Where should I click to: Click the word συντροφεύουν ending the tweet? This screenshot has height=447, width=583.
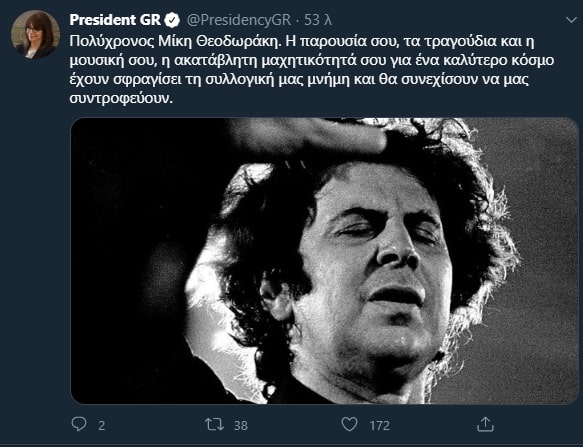[x=121, y=99]
